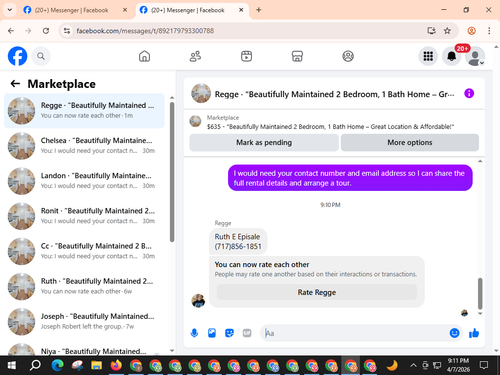Image resolution: width=500 pixels, height=375 pixels.
Task: Open the nine-dot Menu grid icon
Action: (428, 56)
